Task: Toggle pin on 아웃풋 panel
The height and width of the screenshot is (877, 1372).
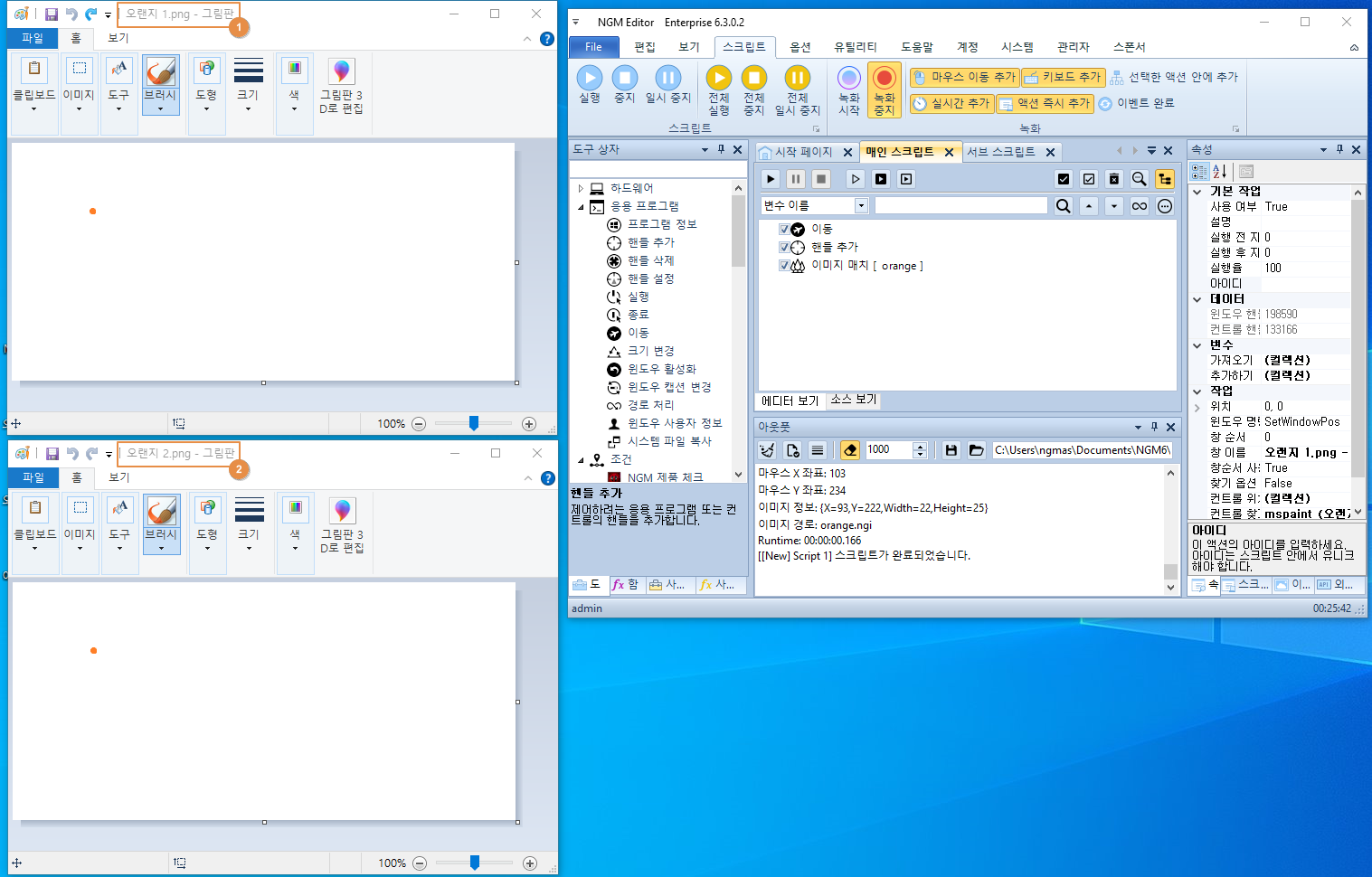Action: tap(1154, 427)
